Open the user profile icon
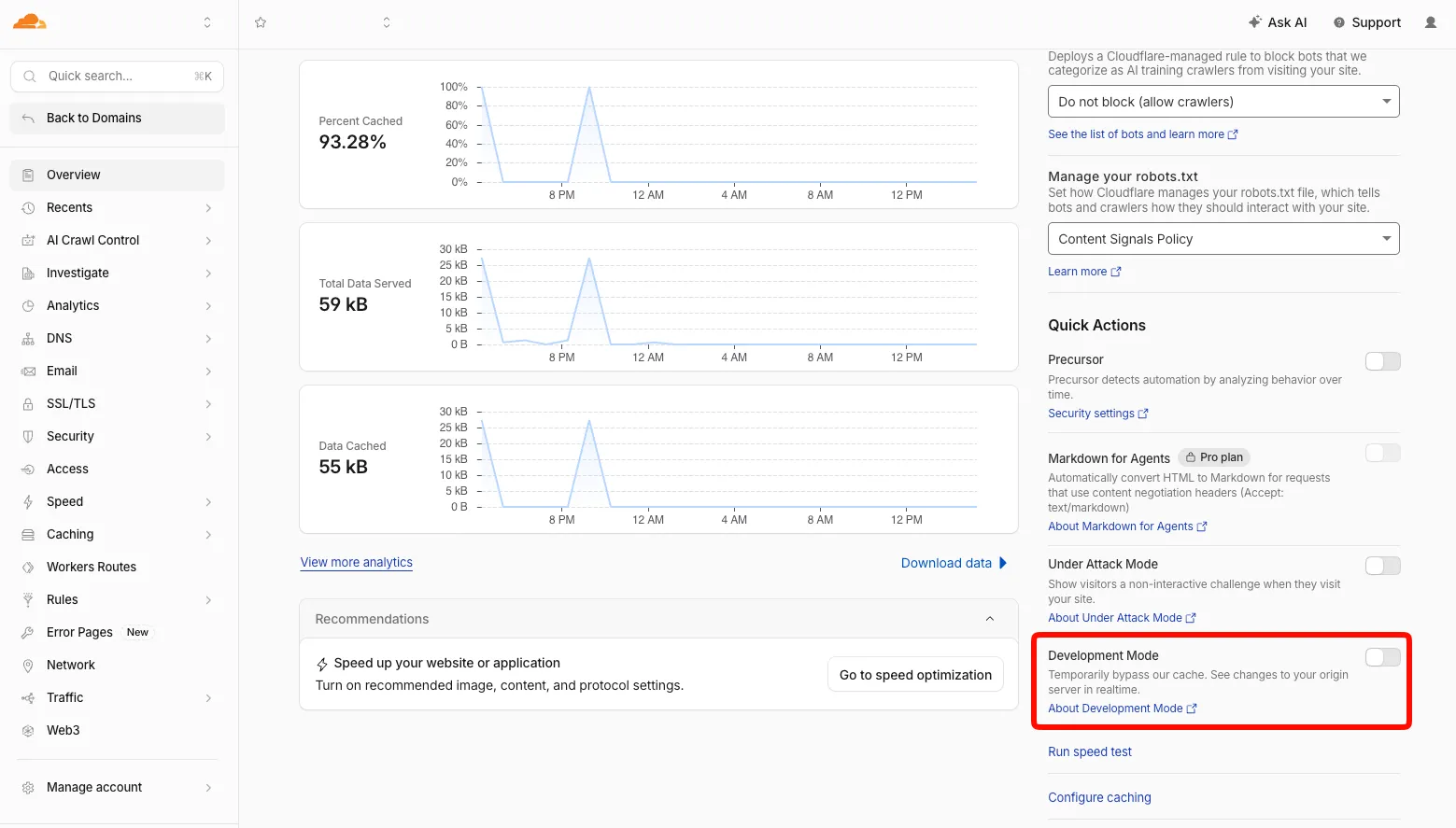Screen dimensions: 1456x828 point(1430,22)
